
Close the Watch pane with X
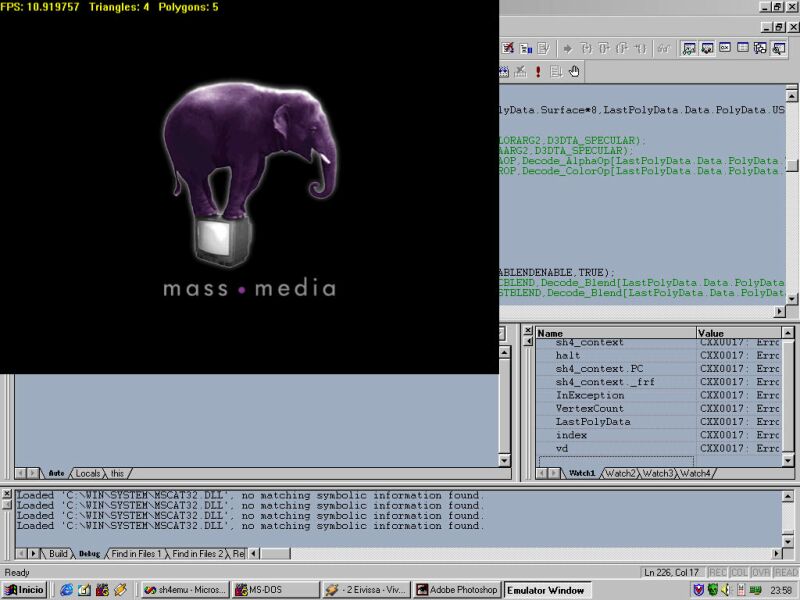tap(528, 330)
